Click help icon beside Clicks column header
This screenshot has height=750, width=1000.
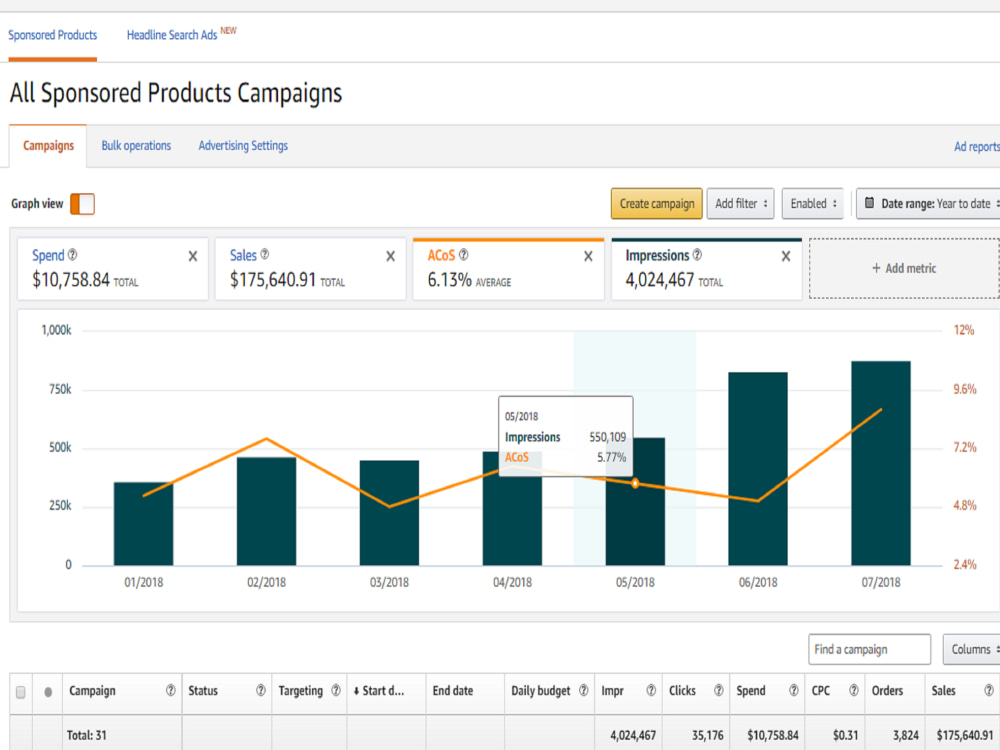719,690
